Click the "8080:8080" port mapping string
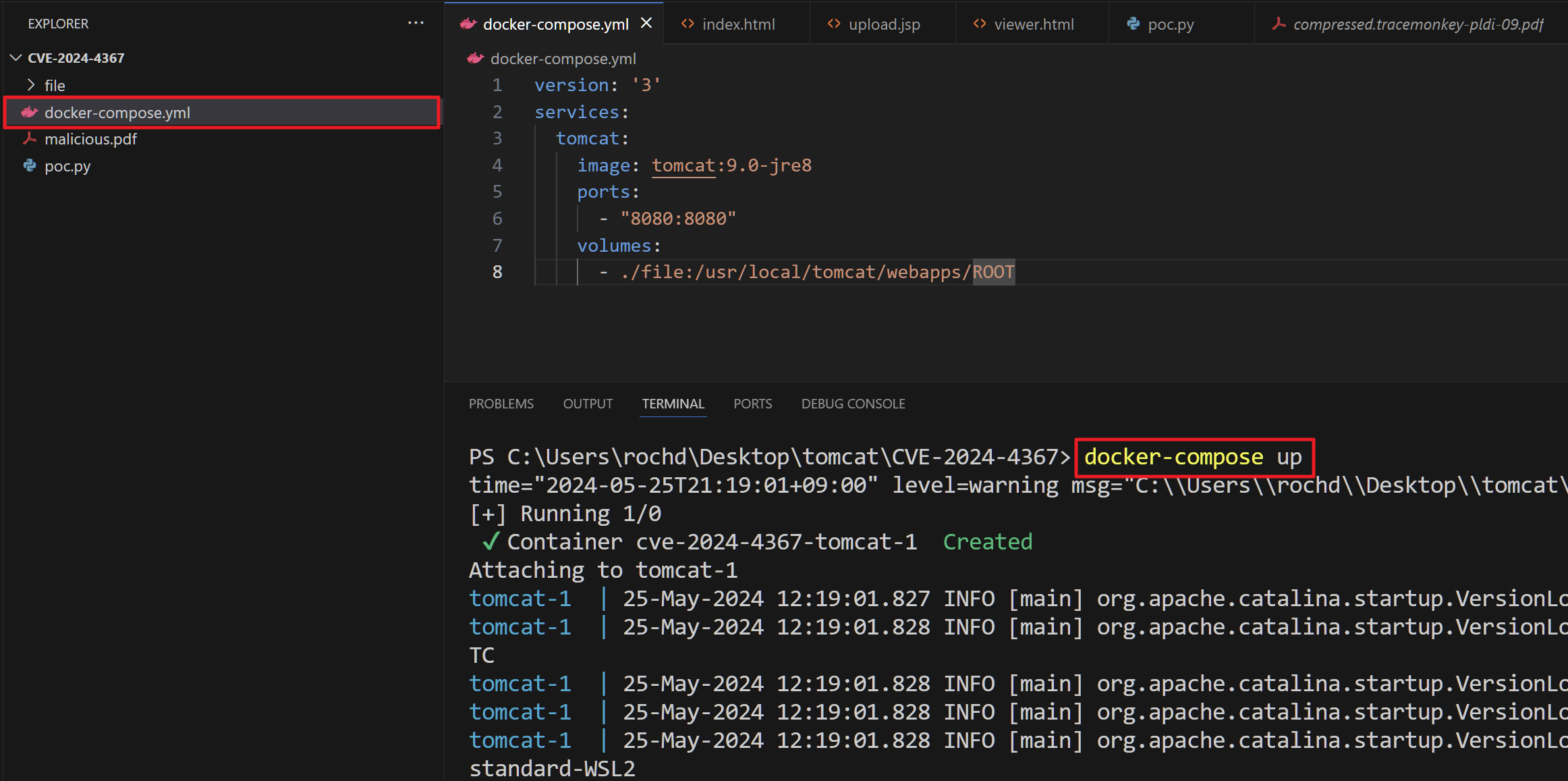The height and width of the screenshot is (781, 1568). (x=678, y=219)
